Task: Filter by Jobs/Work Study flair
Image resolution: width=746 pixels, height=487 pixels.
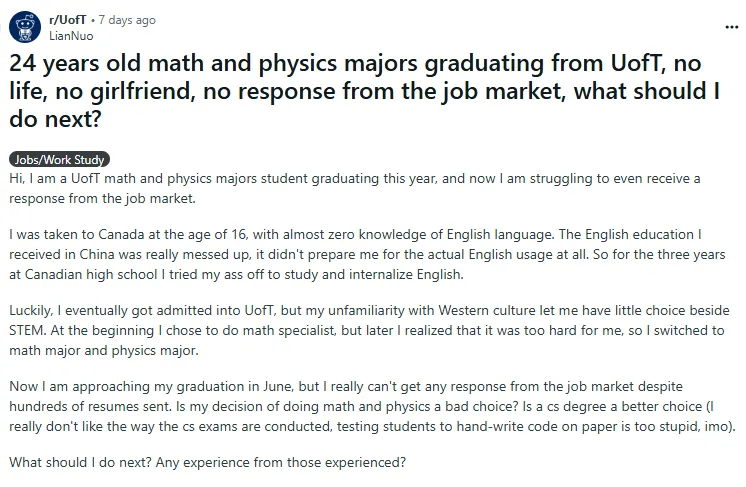Action: 59,160
